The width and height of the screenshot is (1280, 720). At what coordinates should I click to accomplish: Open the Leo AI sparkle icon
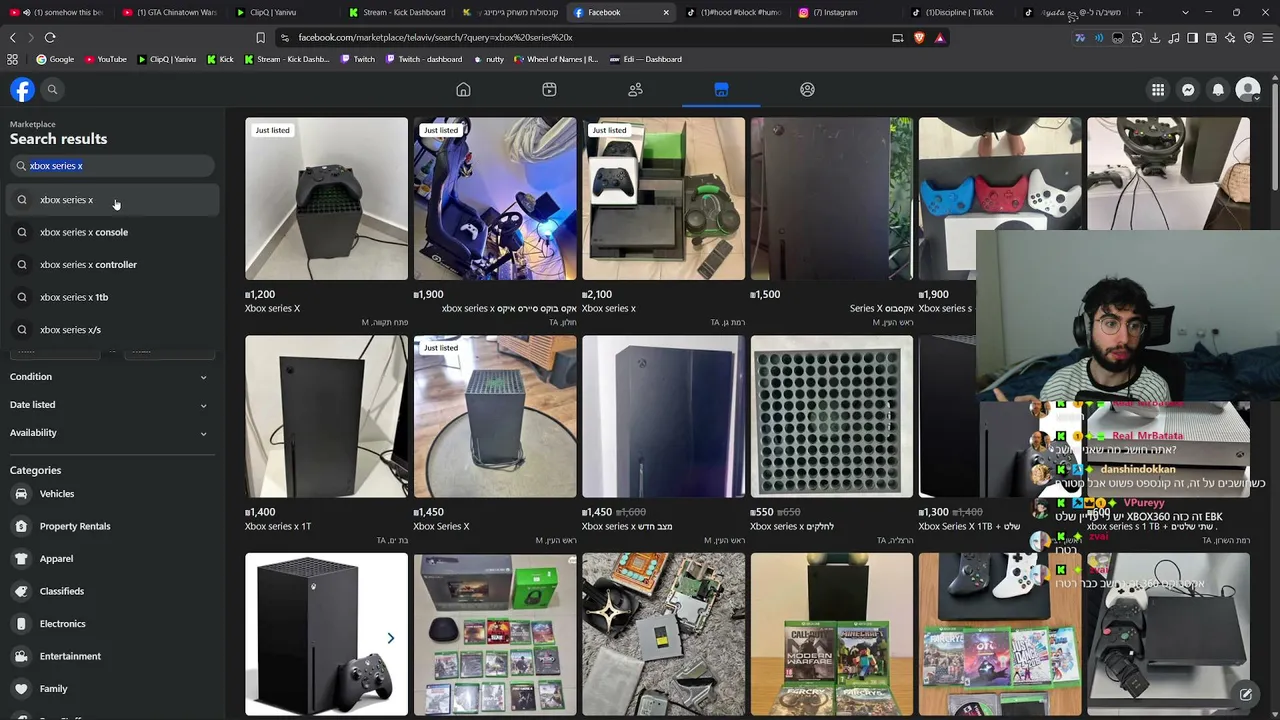click(x=1230, y=38)
